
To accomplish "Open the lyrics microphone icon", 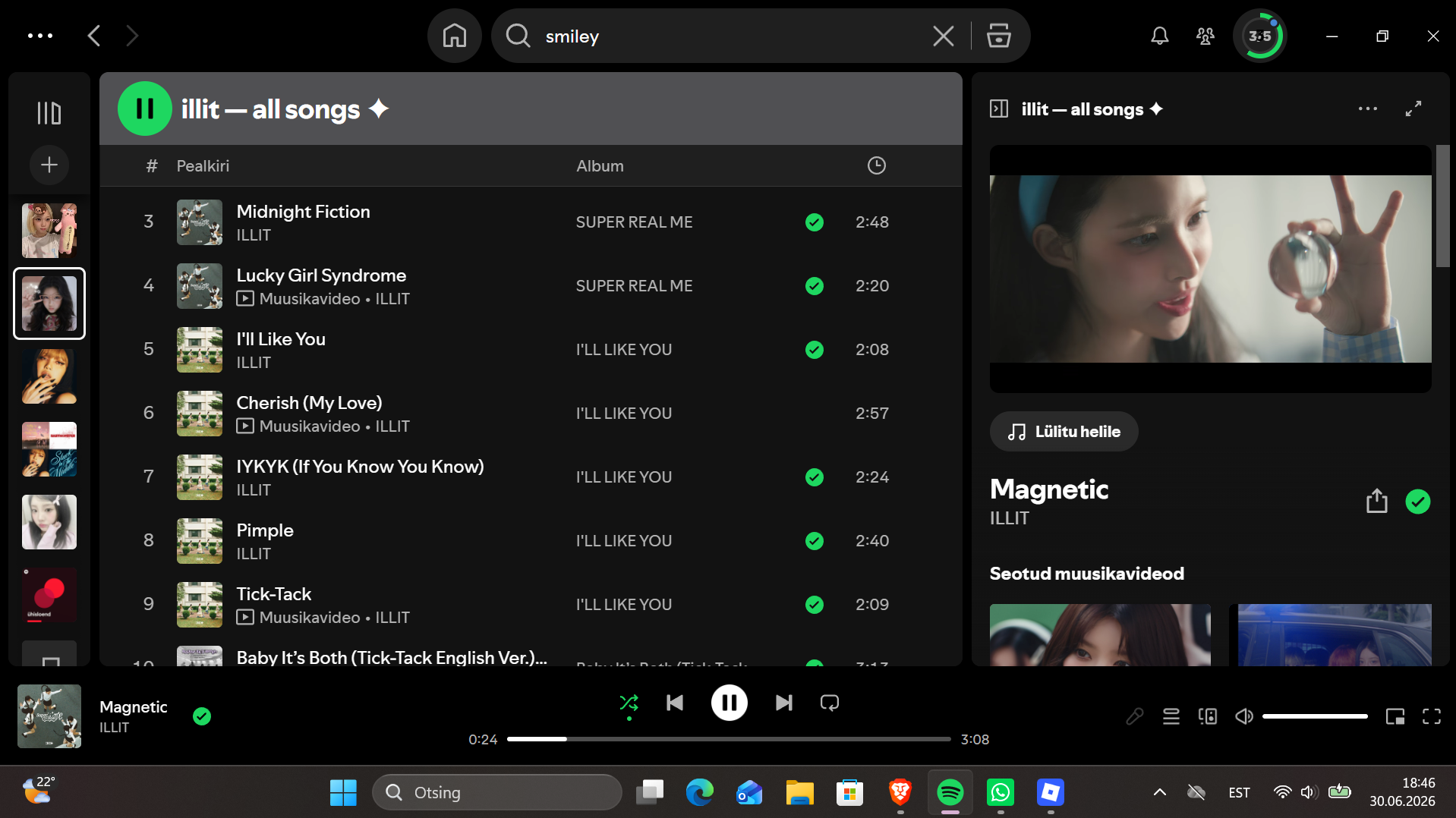I will click(1134, 716).
